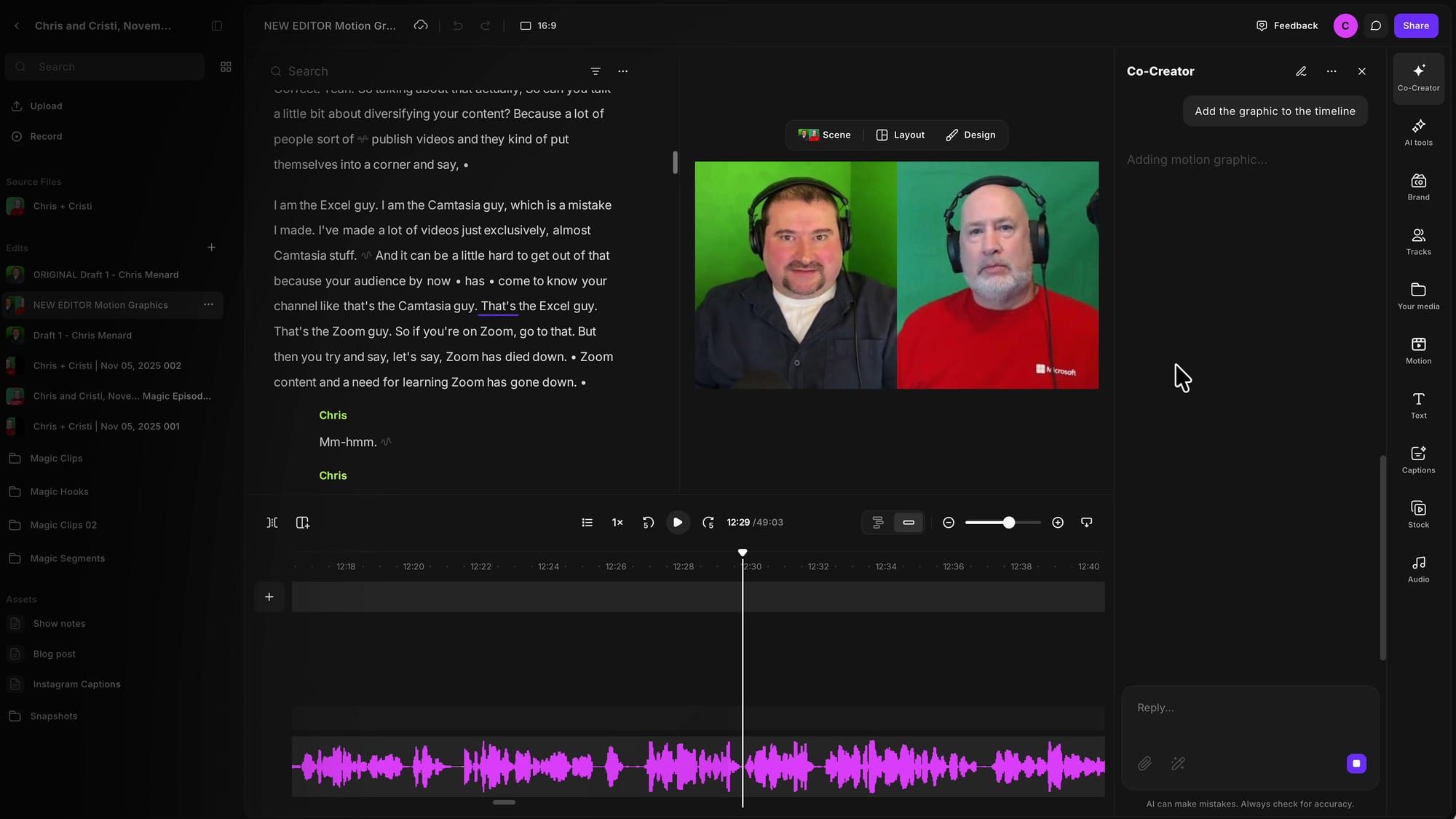Open the AI tools panel
This screenshot has height=819, width=1456.
coord(1418,132)
